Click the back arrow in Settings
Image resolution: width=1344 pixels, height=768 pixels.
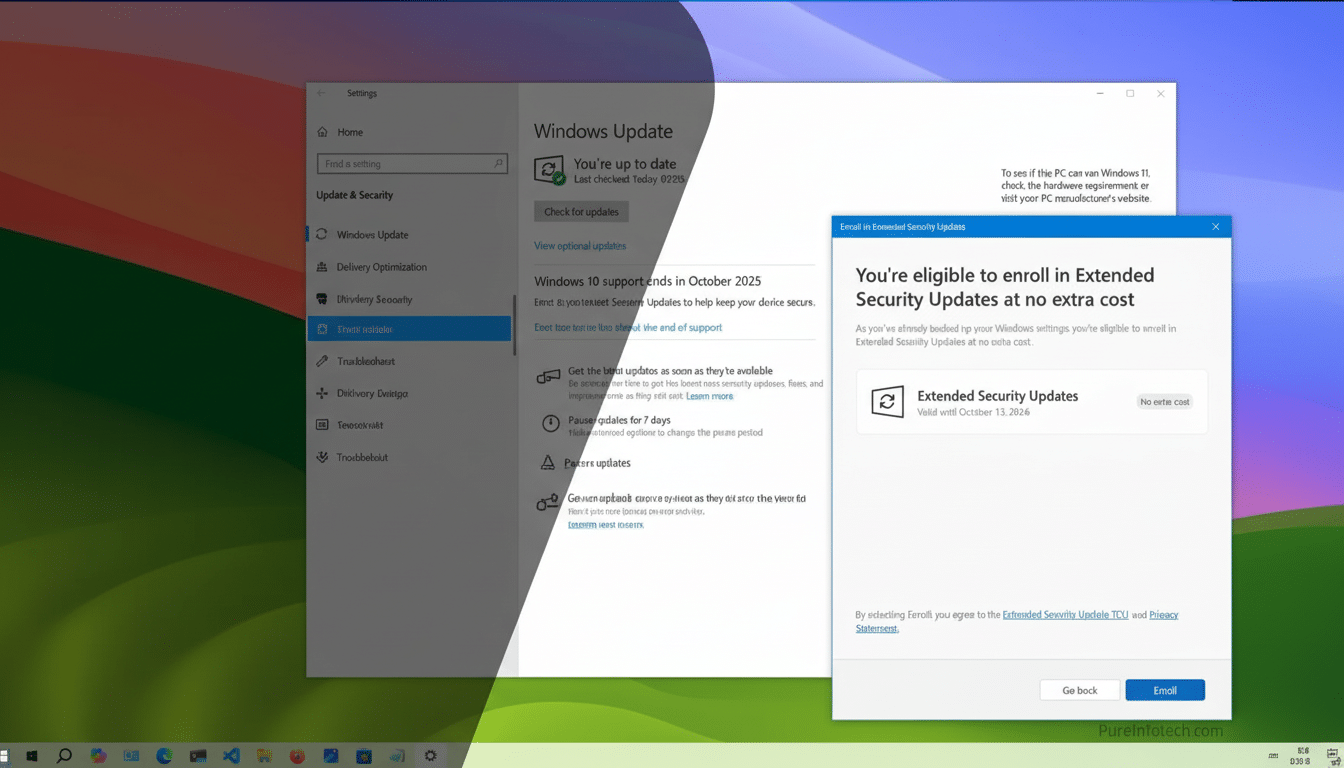pos(321,93)
